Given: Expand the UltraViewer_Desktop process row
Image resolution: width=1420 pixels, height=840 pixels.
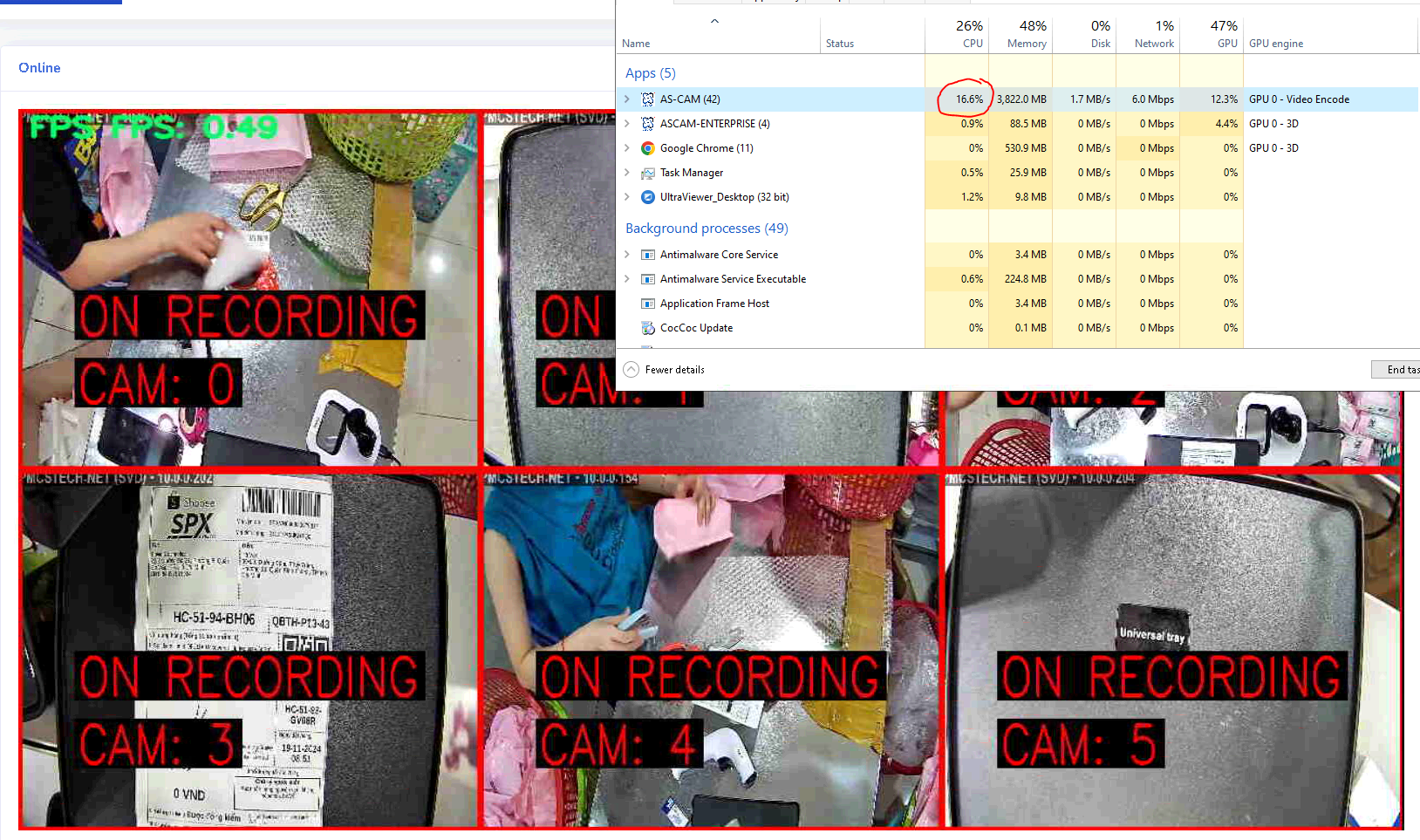Looking at the screenshot, I should tap(626, 197).
